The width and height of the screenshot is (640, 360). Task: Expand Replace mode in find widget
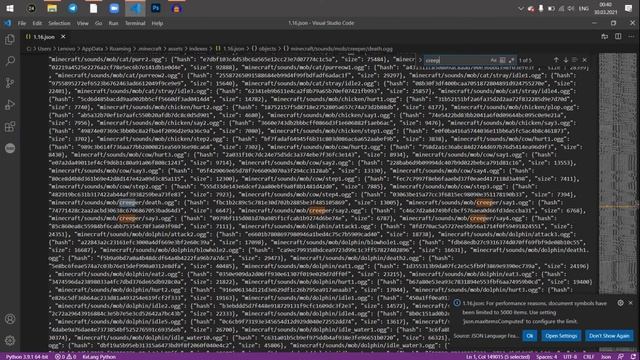[x=420, y=60]
